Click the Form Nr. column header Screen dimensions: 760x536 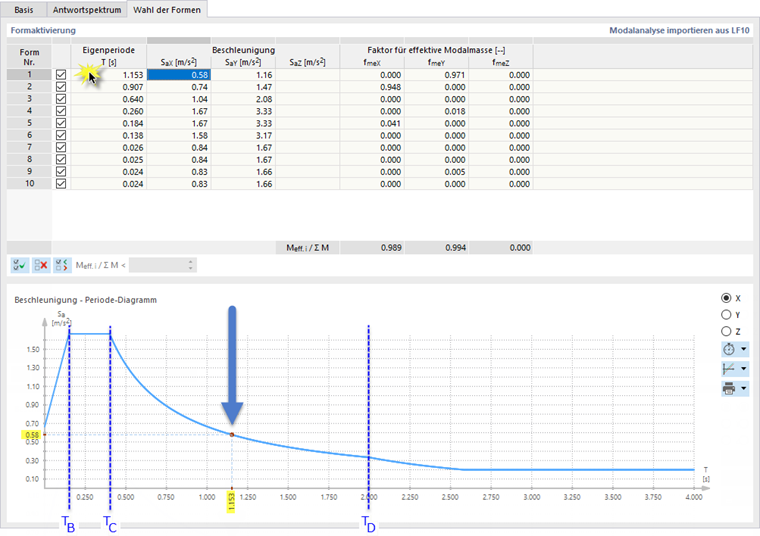click(29, 57)
